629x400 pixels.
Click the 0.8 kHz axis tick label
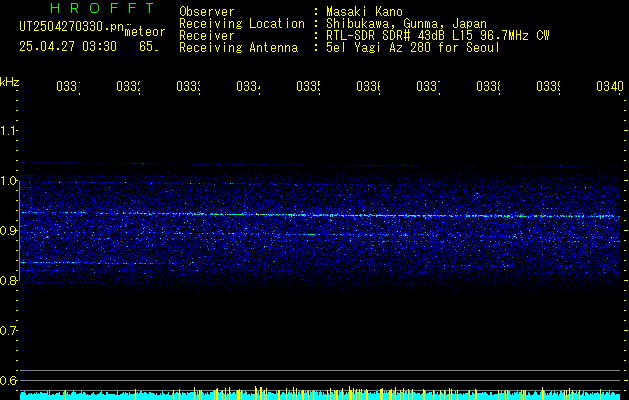[8, 280]
